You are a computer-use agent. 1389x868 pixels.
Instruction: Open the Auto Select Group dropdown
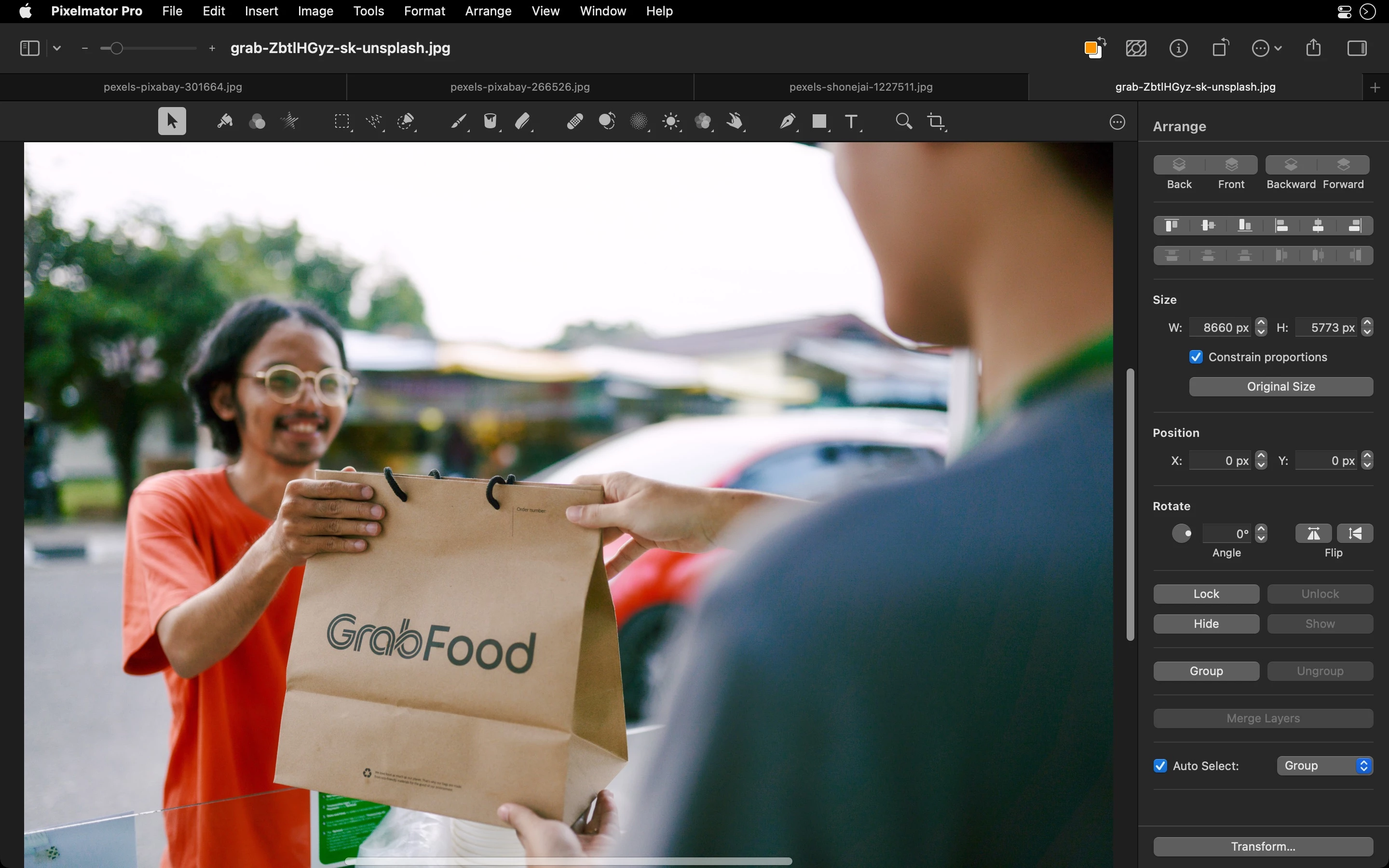[1324, 766]
